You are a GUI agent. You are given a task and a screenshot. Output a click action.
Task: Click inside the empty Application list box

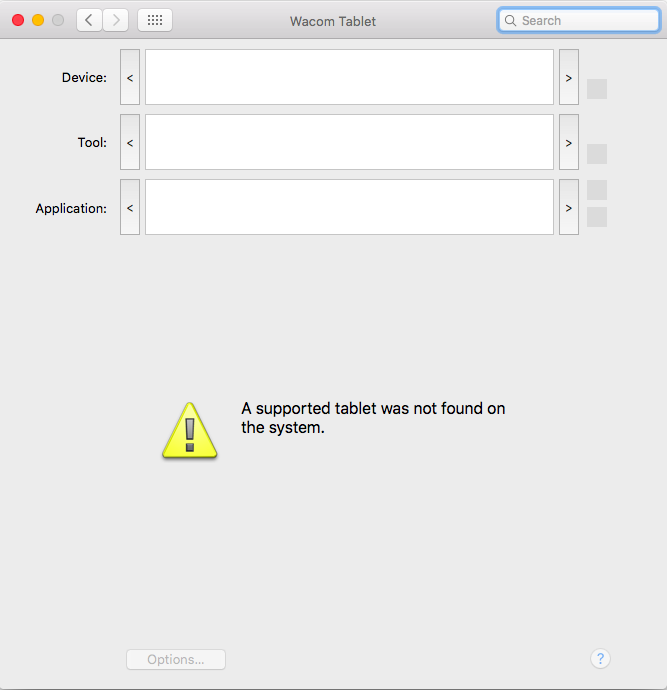pyautogui.click(x=349, y=207)
